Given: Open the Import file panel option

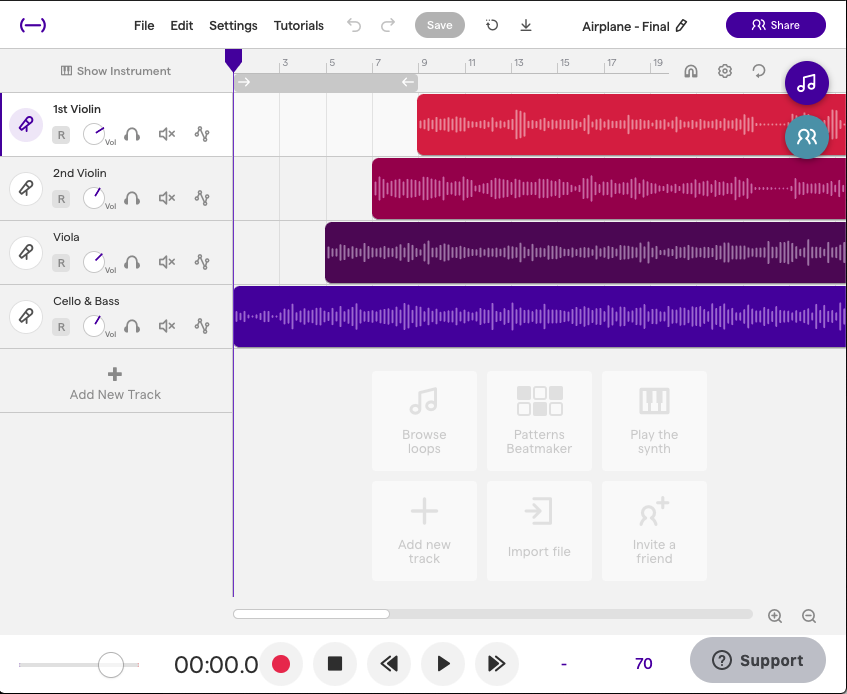Looking at the screenshot, I should pos(539,530).
